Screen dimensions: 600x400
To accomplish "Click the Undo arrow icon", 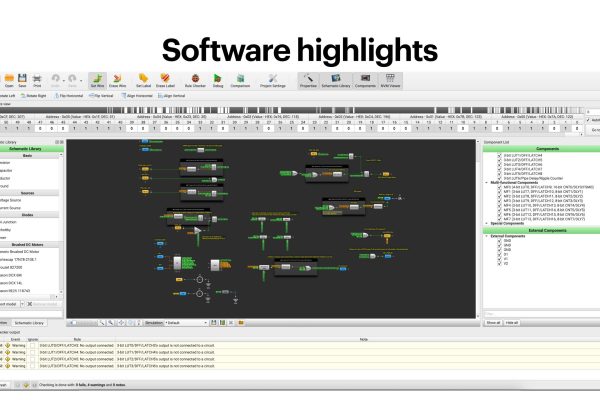I will click(x=55, y=80).
